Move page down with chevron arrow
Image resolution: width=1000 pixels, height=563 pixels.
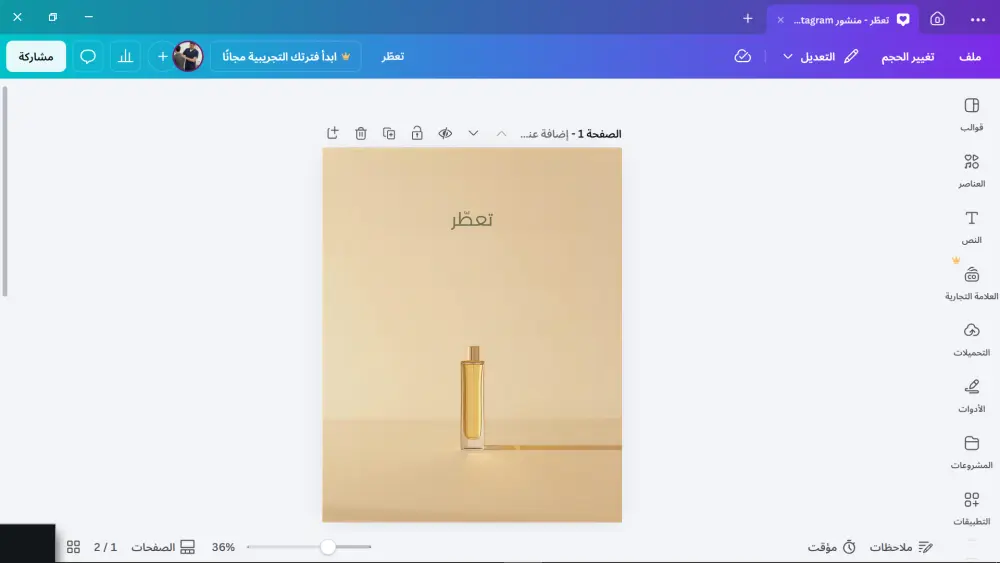tap(473, 133)
